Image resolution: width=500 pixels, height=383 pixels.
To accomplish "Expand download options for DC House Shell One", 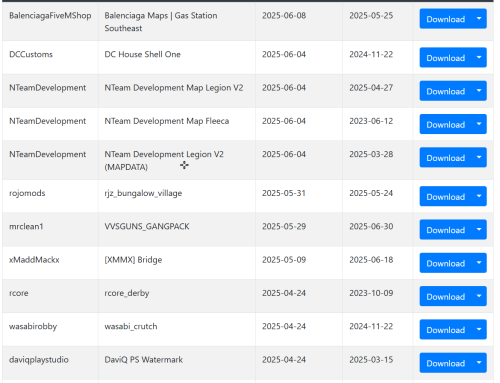I will coord(479,58).
